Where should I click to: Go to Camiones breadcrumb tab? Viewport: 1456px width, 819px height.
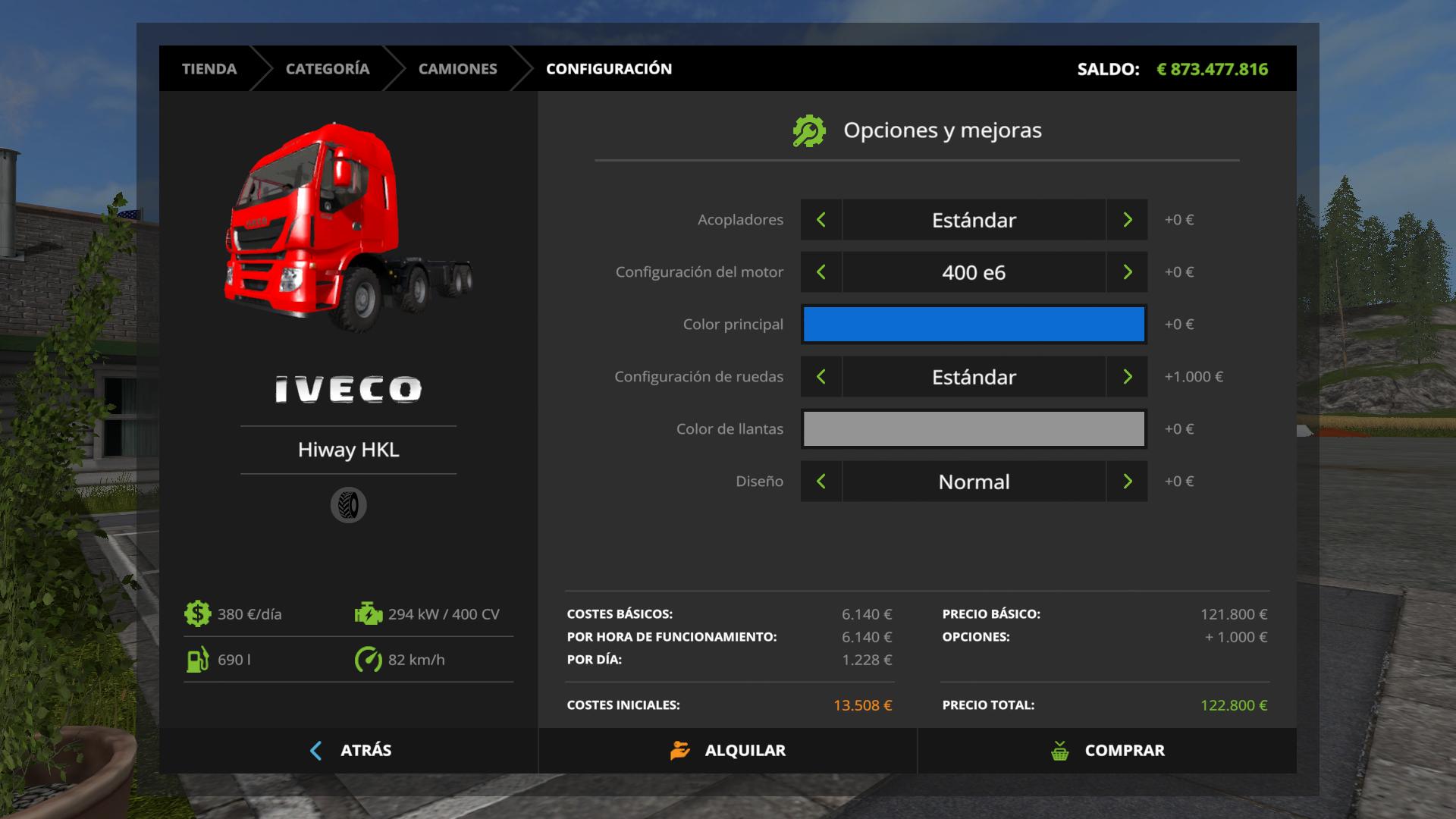[457, 69]
